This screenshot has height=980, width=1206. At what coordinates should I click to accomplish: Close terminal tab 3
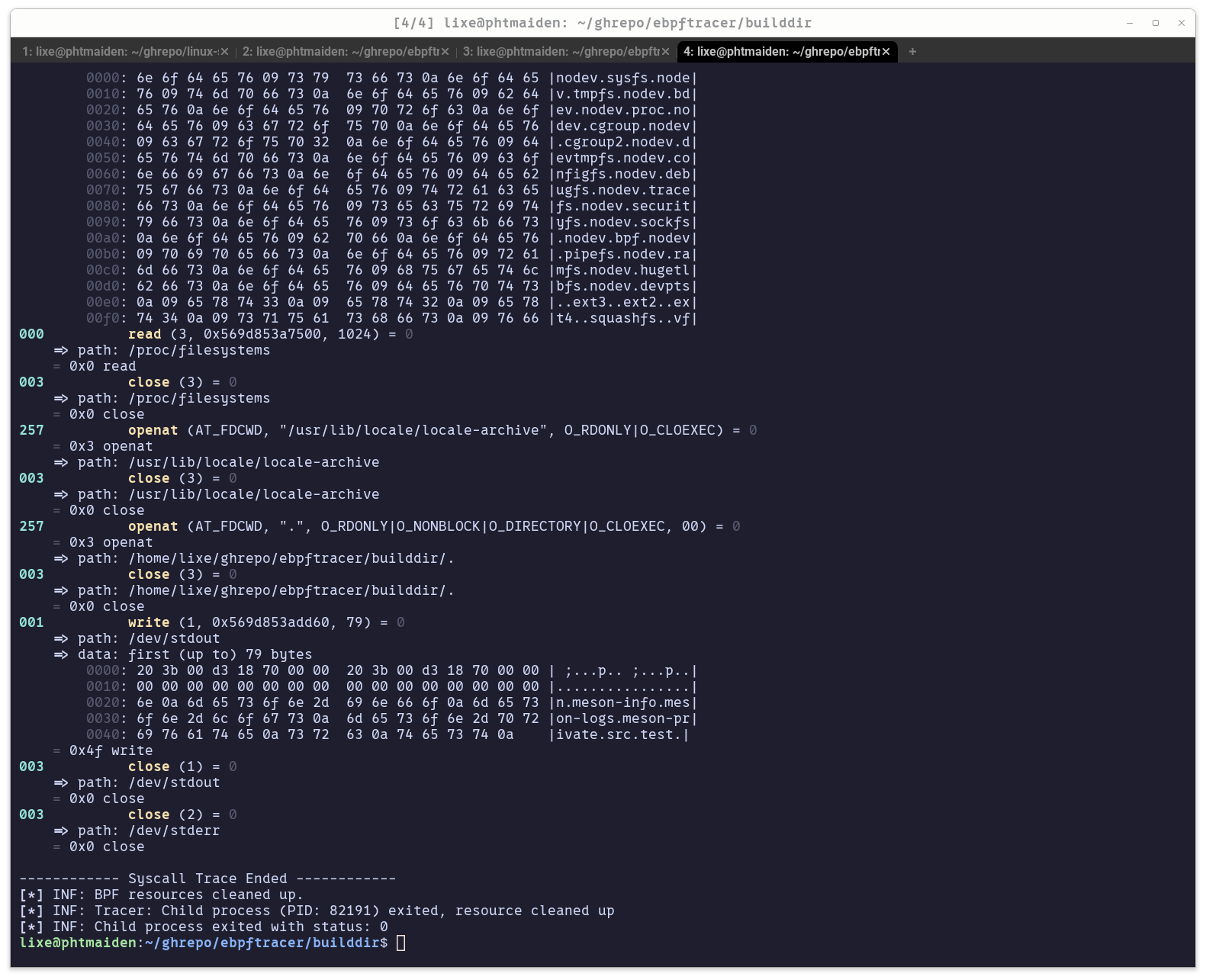(x=666, y=51)
